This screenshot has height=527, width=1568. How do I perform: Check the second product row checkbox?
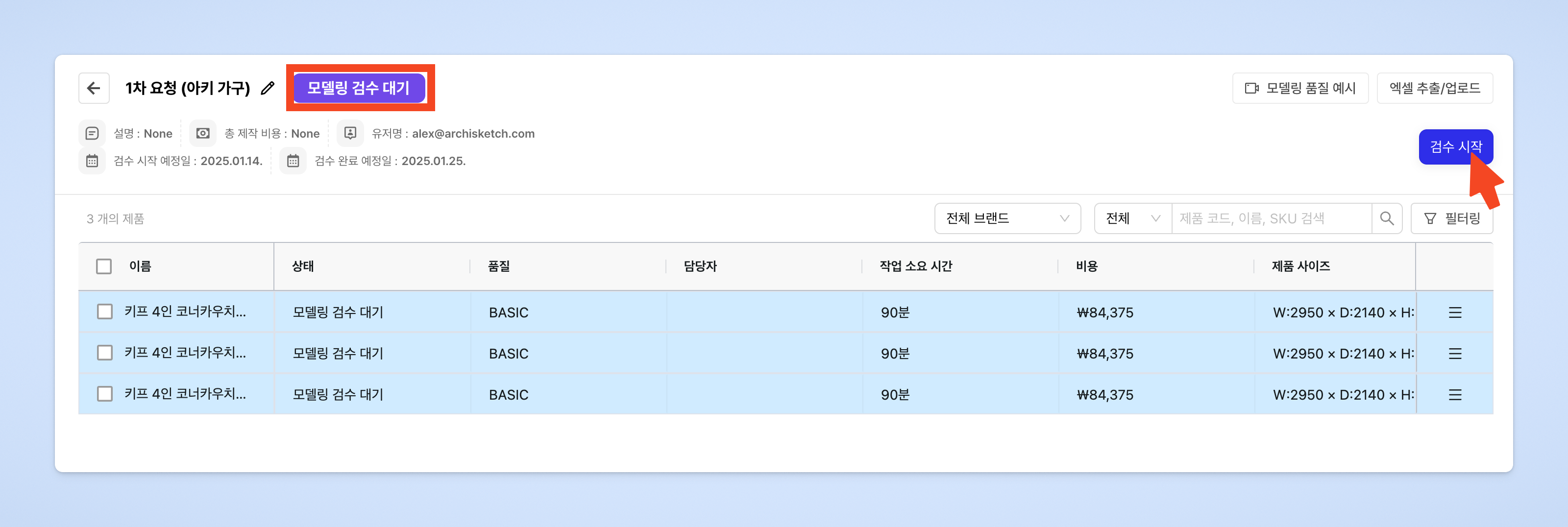click(105, 353)
